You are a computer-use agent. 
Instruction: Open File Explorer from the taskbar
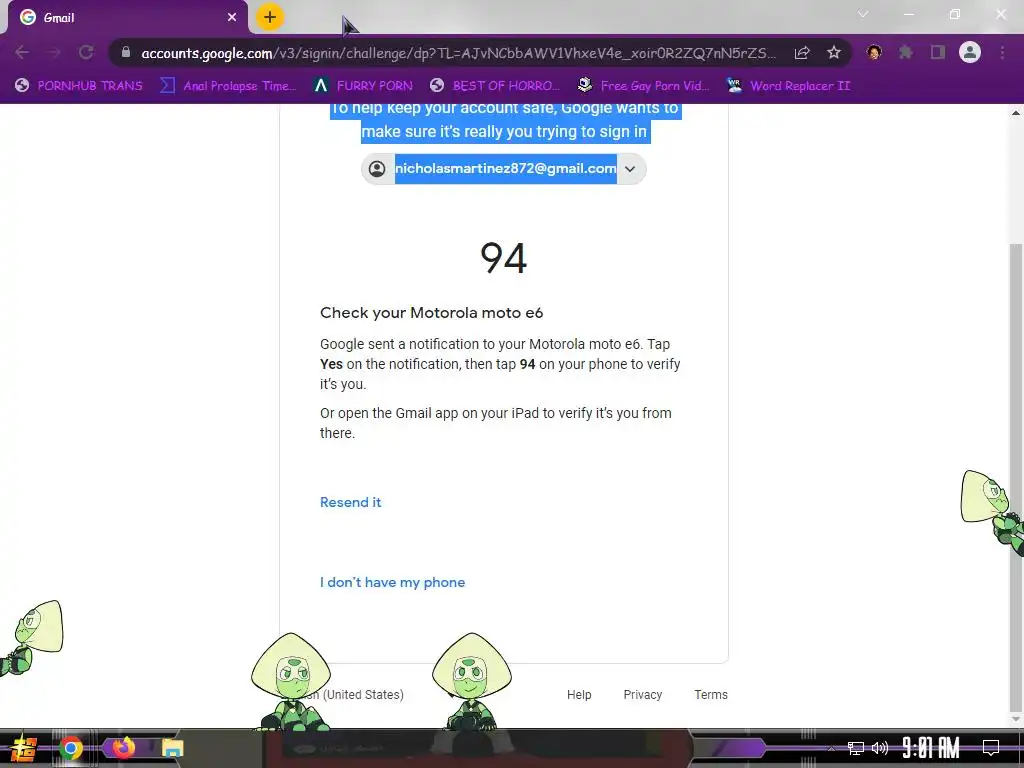(x=172, y=748)
